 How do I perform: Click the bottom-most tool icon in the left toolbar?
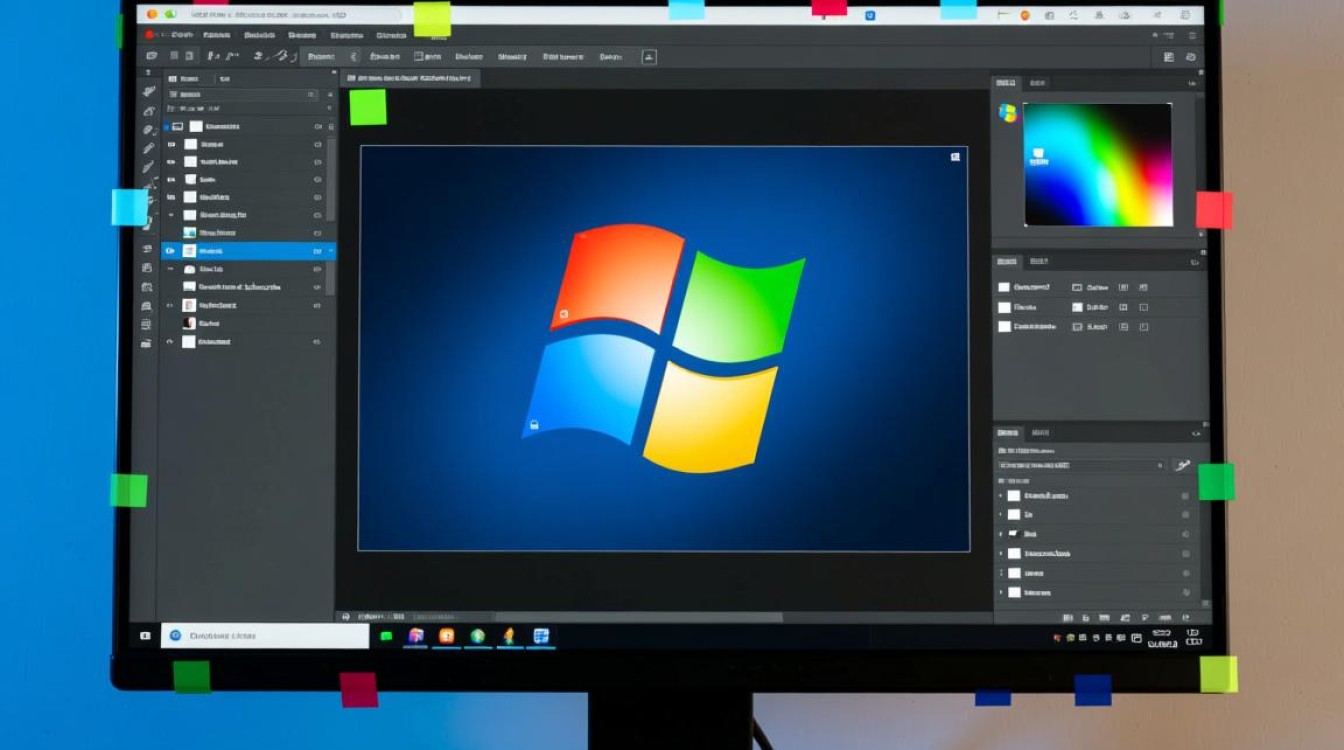coord(146,343)
